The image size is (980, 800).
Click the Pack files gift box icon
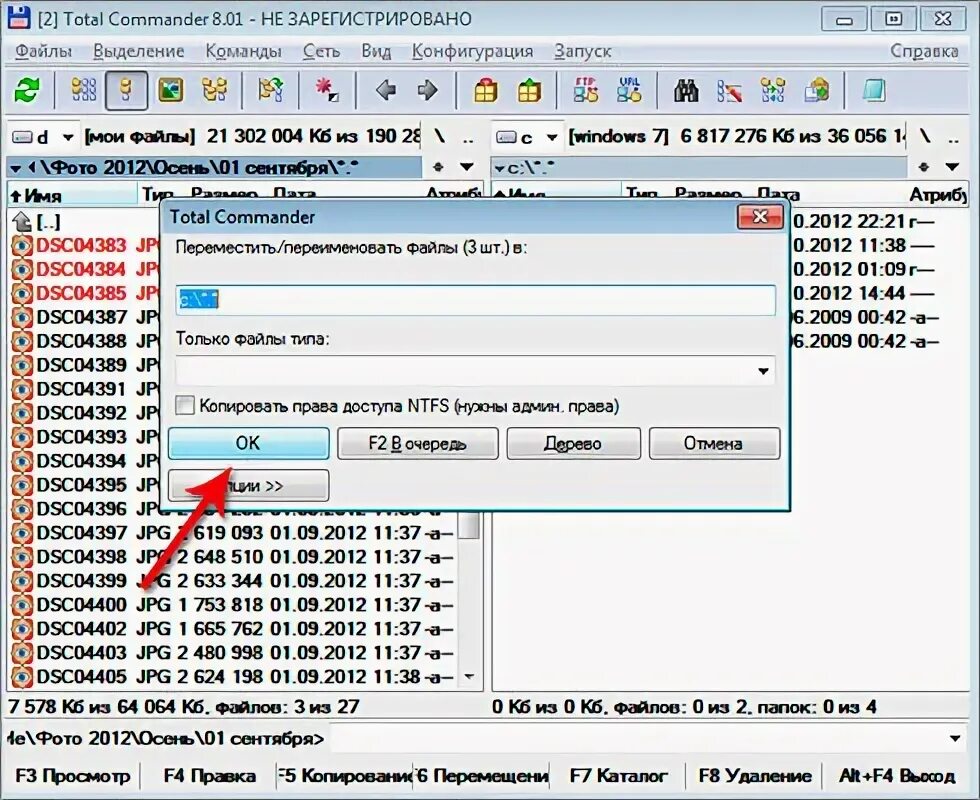(486, 91)
